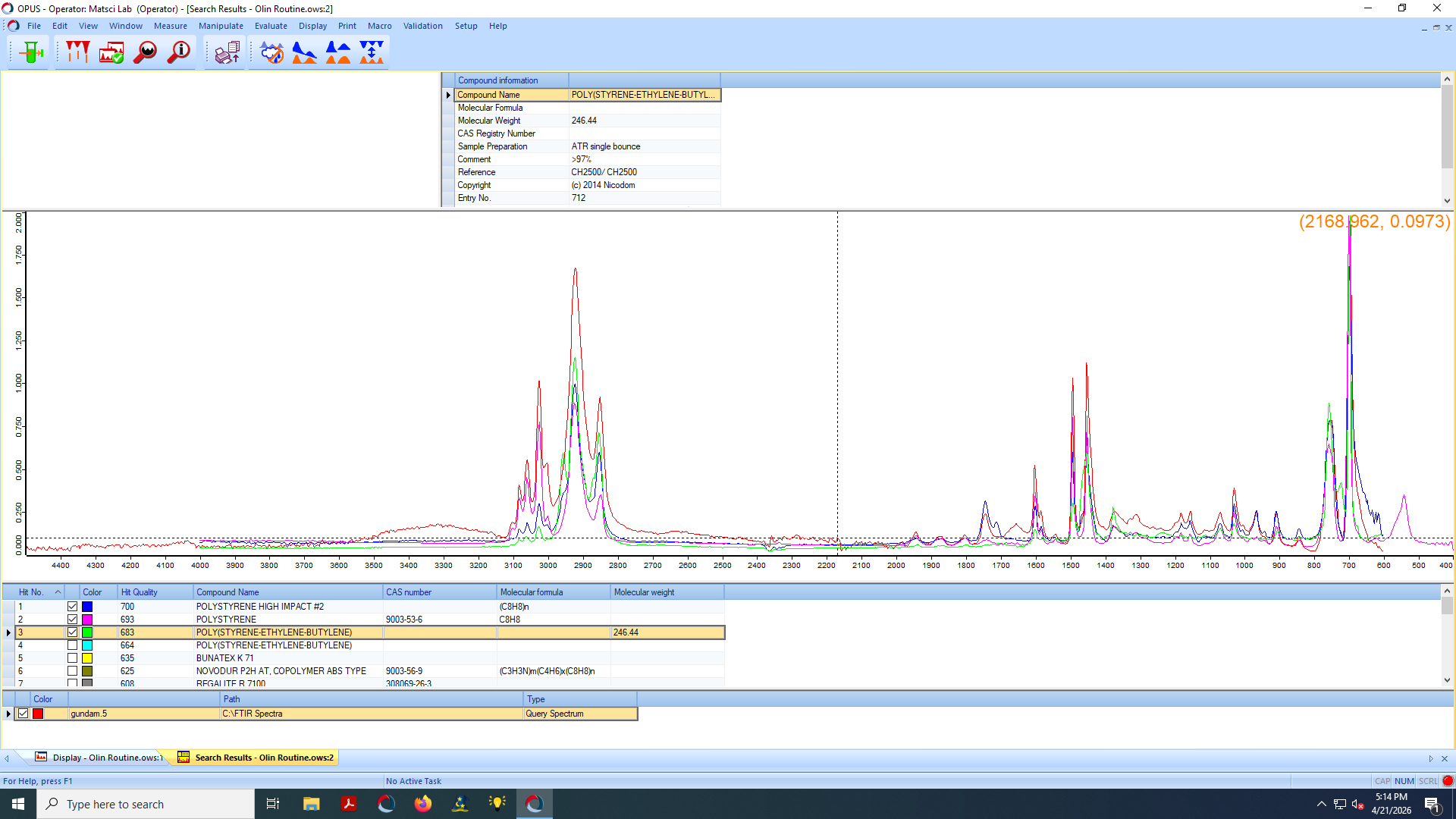Click the green swatch of hit 3
1456x819 pixels.
87,632
